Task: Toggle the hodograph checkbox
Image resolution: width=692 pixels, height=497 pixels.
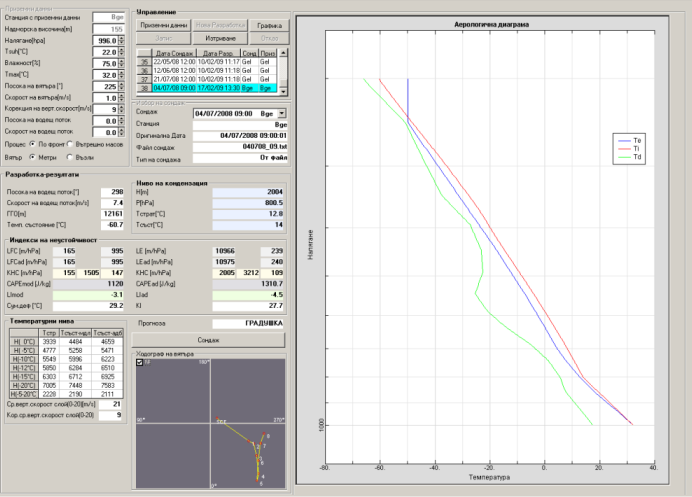Action: pyautogui.click(x=139, y=363)
